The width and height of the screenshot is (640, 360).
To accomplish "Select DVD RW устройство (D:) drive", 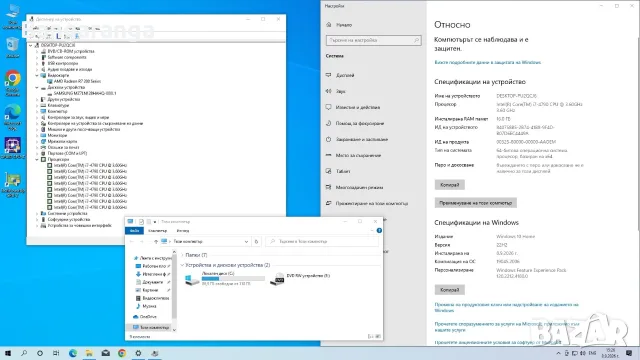I will click(x=300, y=278).
